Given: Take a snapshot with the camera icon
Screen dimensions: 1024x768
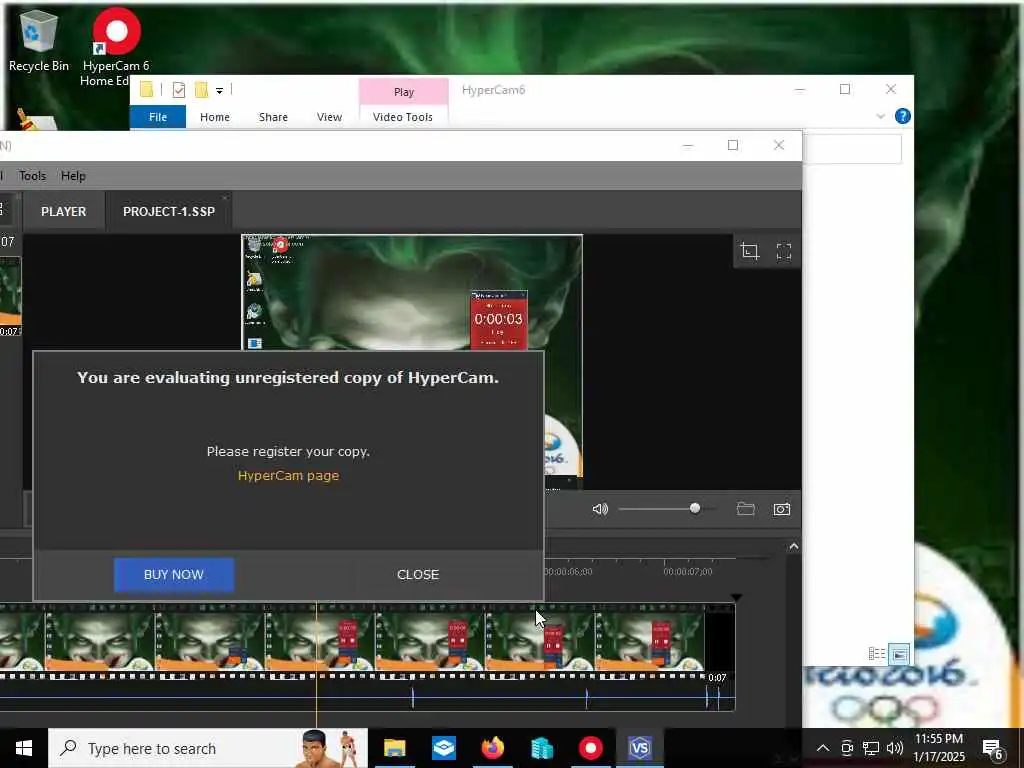Looking at the screenshot, I should [x=782, y=509].
